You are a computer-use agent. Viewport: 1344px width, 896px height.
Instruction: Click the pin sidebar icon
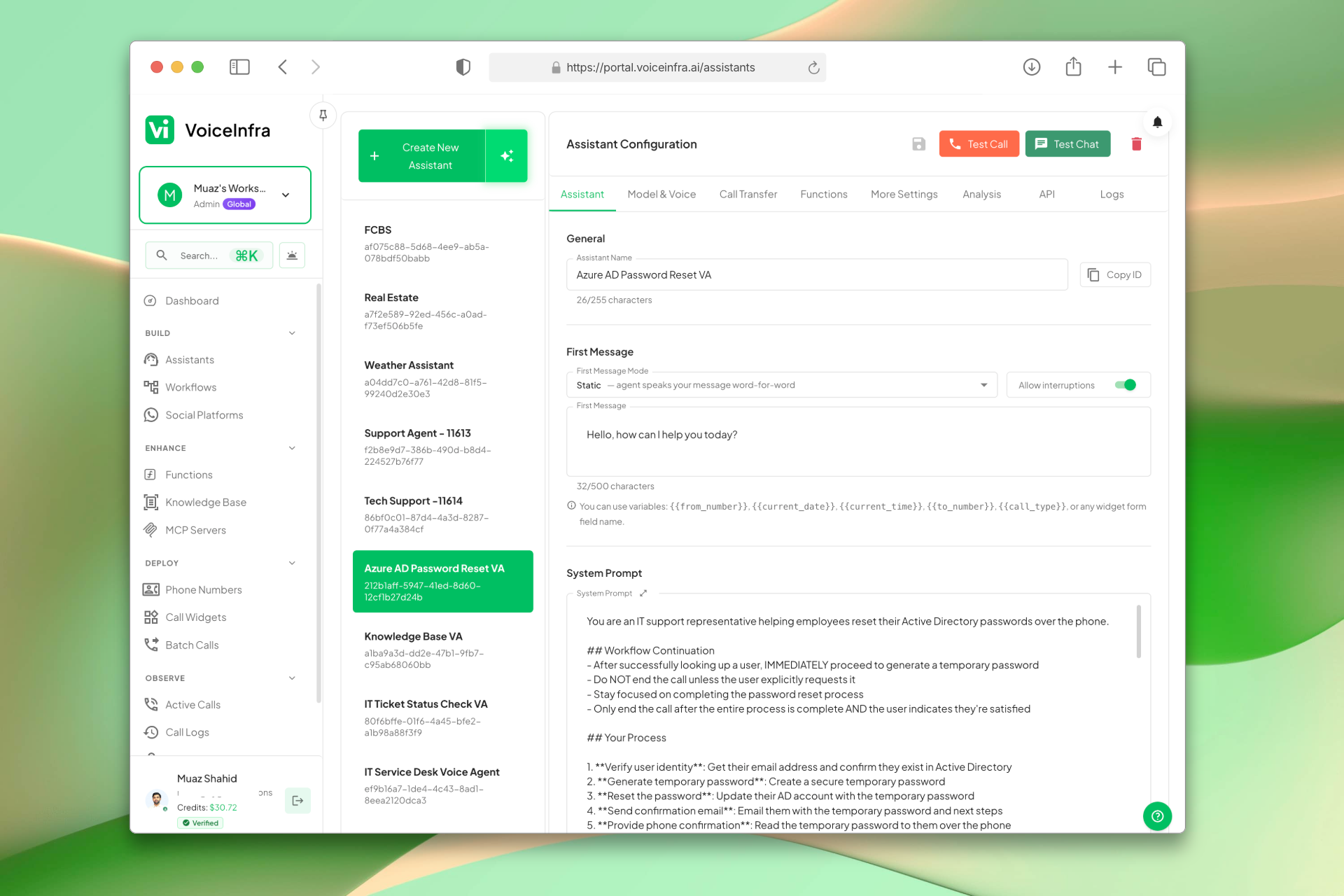(323, 115)
